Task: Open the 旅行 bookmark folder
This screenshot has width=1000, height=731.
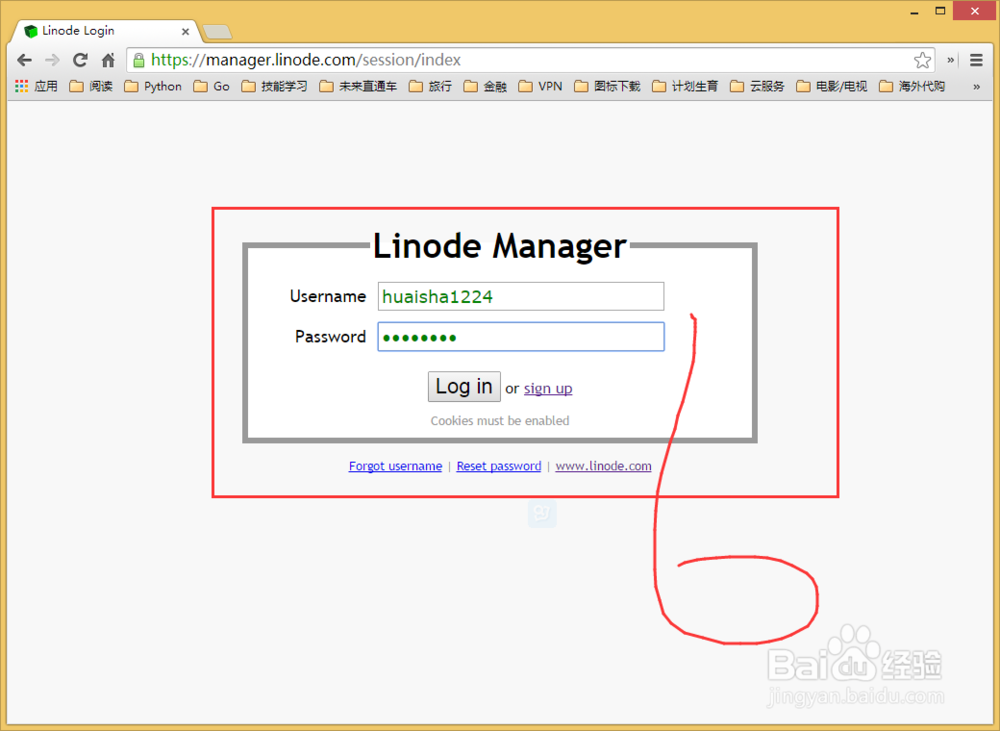Action: 430,86
